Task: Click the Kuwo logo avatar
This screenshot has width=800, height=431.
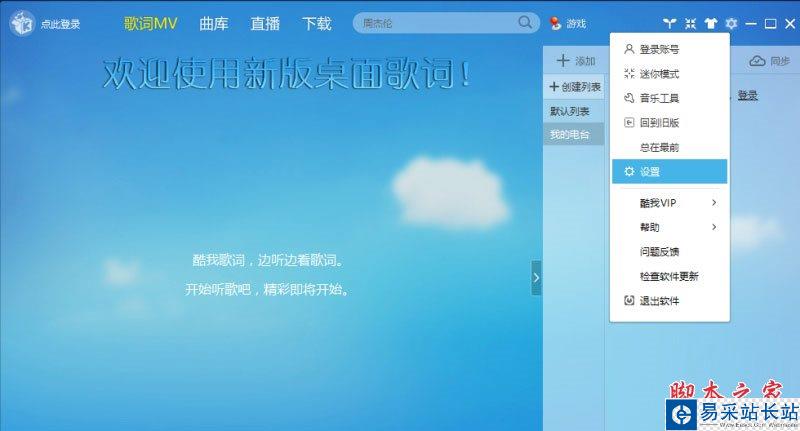Action: click(x=22, y=23)
